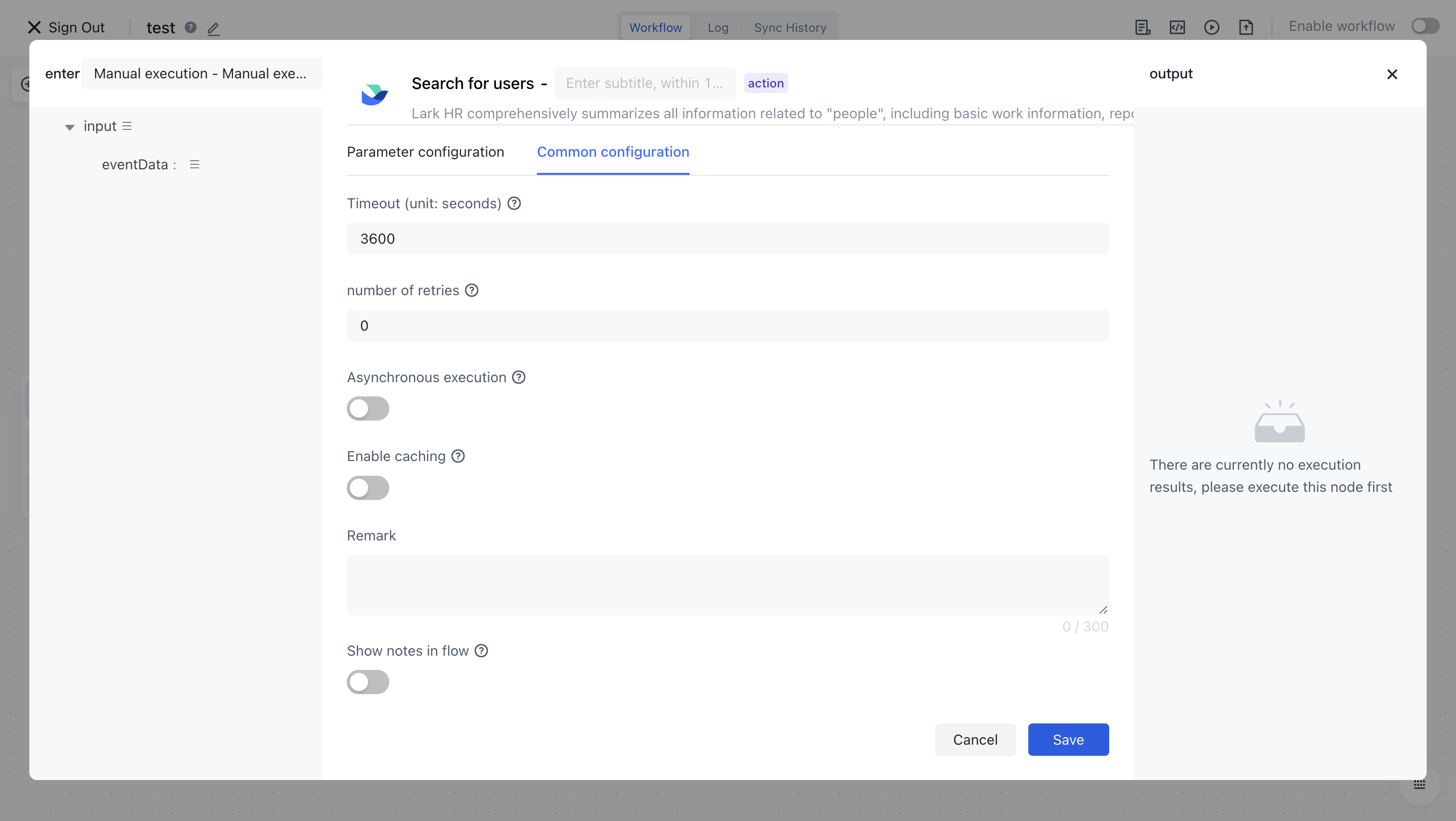Turn on the Enable caching switch
This screenshot has width=1456, height=821.
368,488
